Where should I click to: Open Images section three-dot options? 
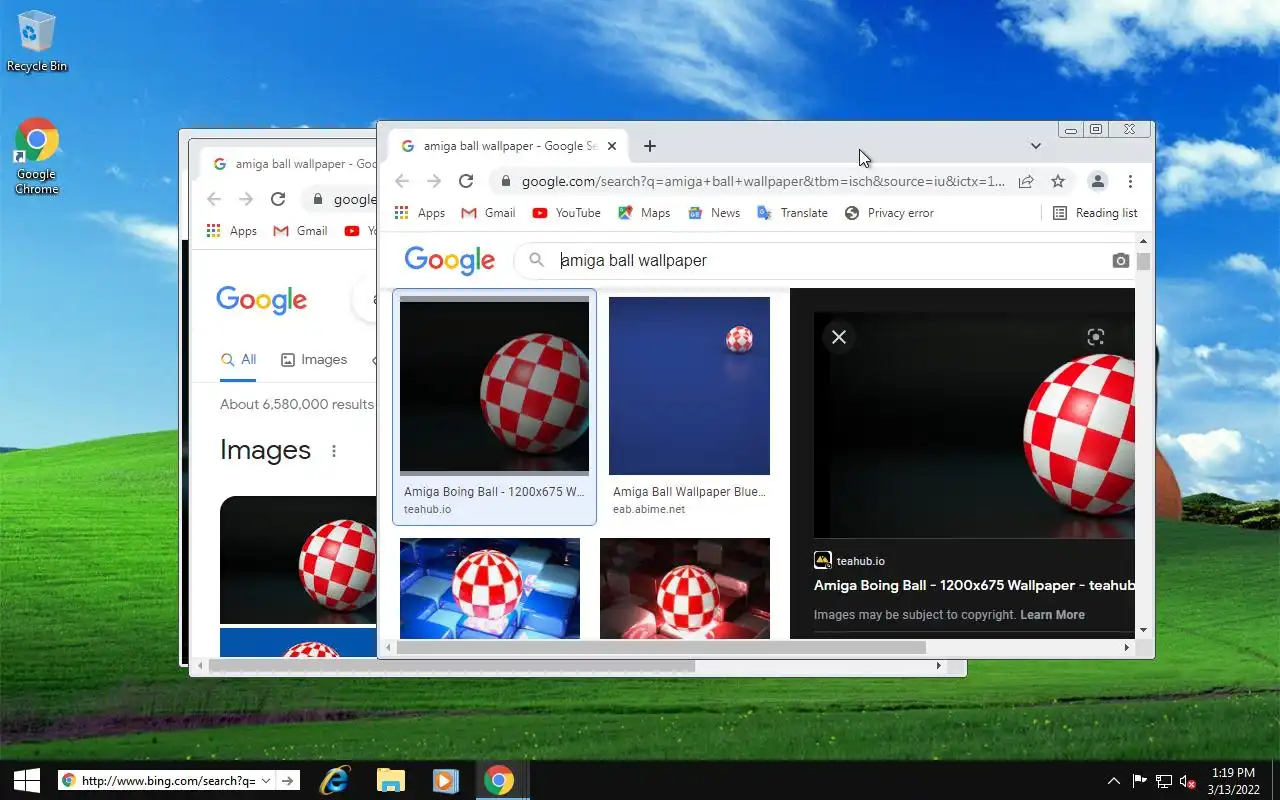[x=334, y=451]
